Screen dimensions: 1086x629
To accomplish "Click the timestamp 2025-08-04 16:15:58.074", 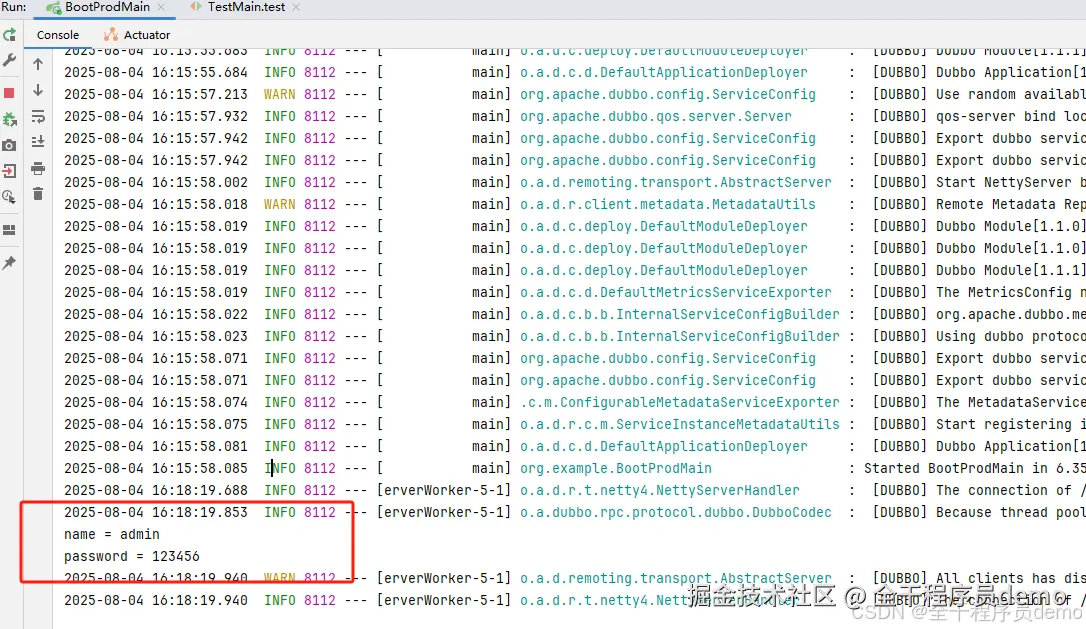I will coord(156,402).
